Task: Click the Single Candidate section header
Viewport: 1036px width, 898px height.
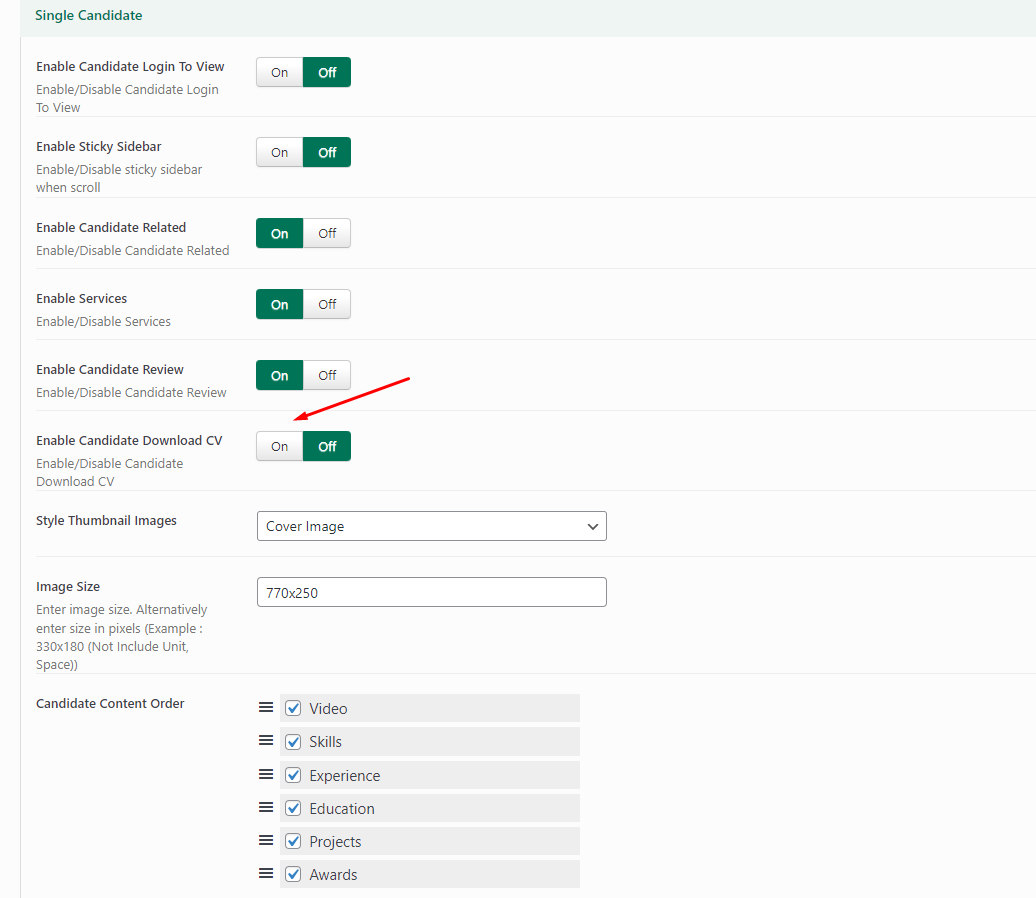Action: point(89,16)
